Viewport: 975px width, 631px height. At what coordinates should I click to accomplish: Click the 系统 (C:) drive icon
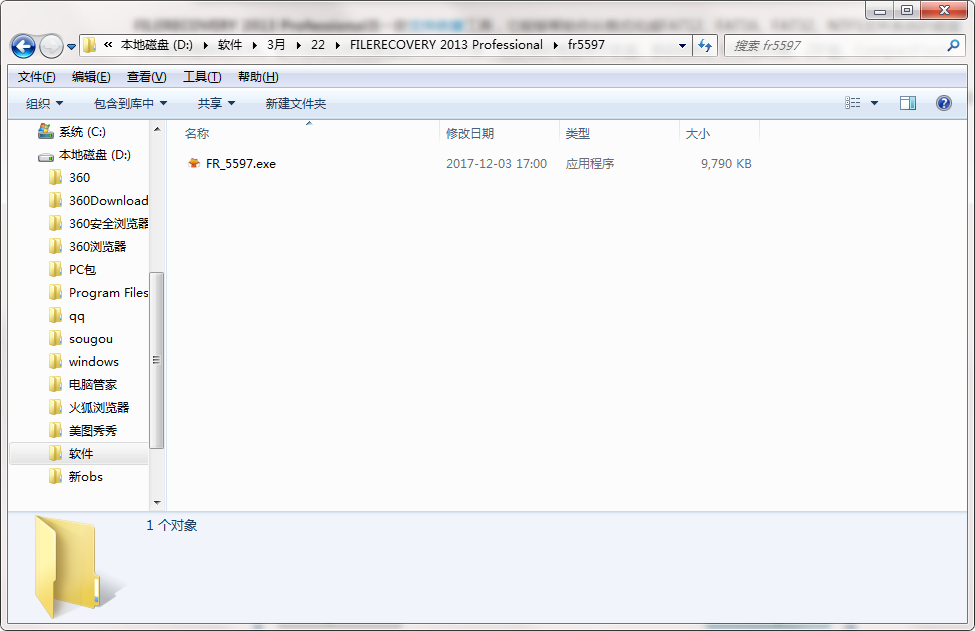tap(45, 131)
